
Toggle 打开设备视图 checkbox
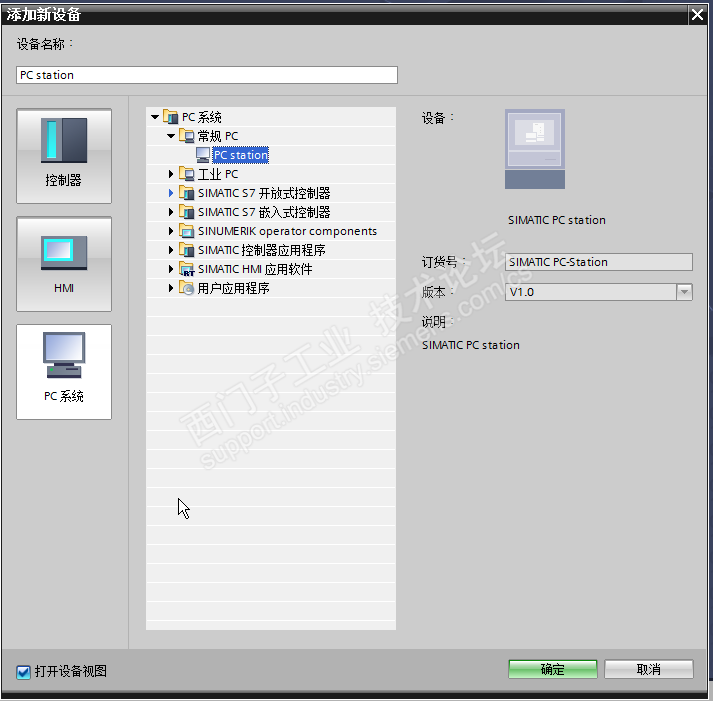click(23, 672)
